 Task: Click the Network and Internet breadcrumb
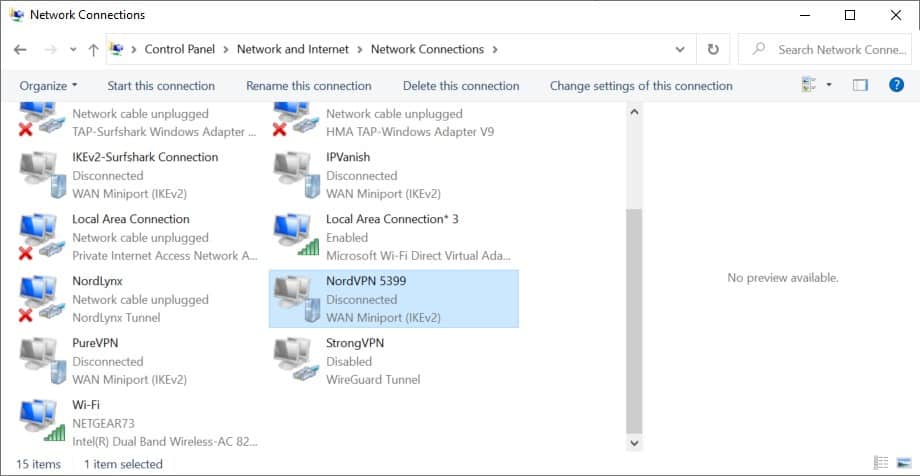pyautogui.click(x=293, y=50)
